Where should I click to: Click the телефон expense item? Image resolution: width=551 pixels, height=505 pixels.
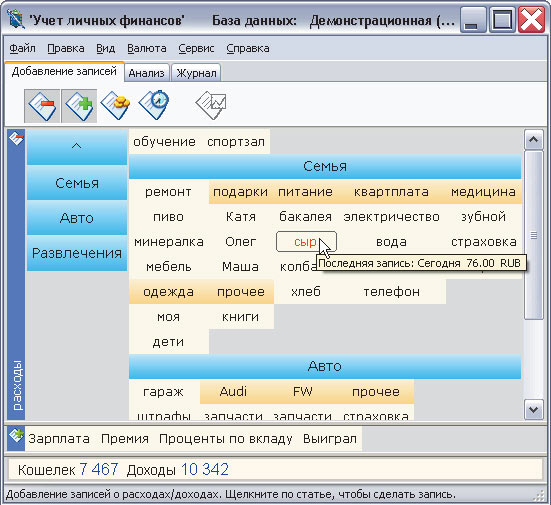pos(391,292)
